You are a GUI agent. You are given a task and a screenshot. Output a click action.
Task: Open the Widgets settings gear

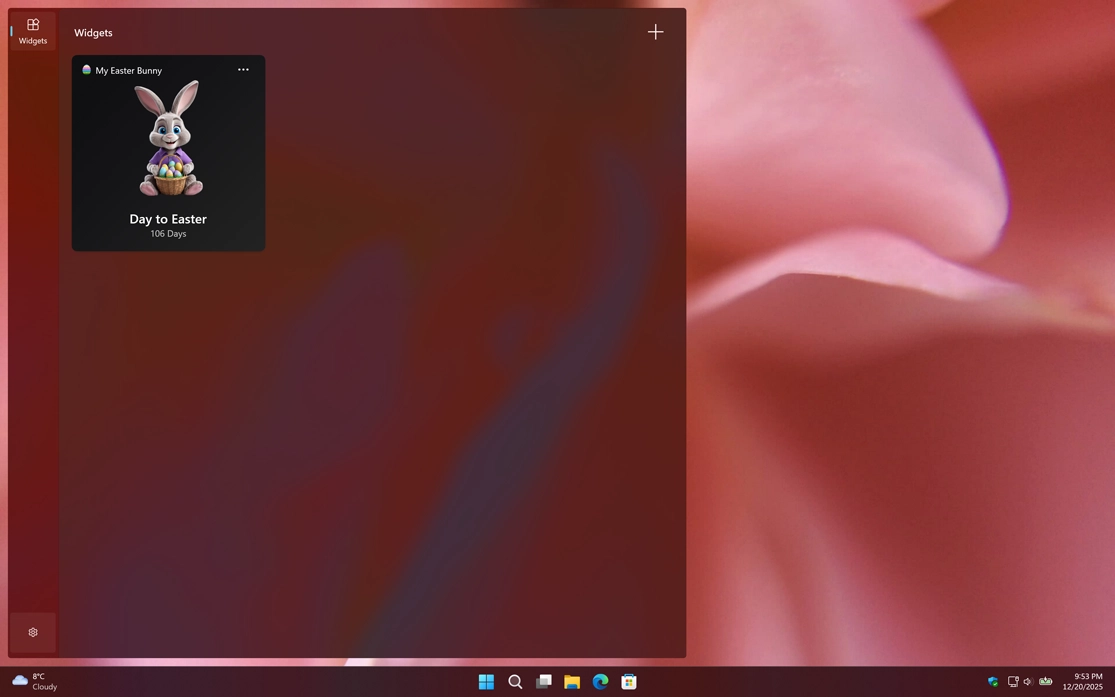pos(32,632)
